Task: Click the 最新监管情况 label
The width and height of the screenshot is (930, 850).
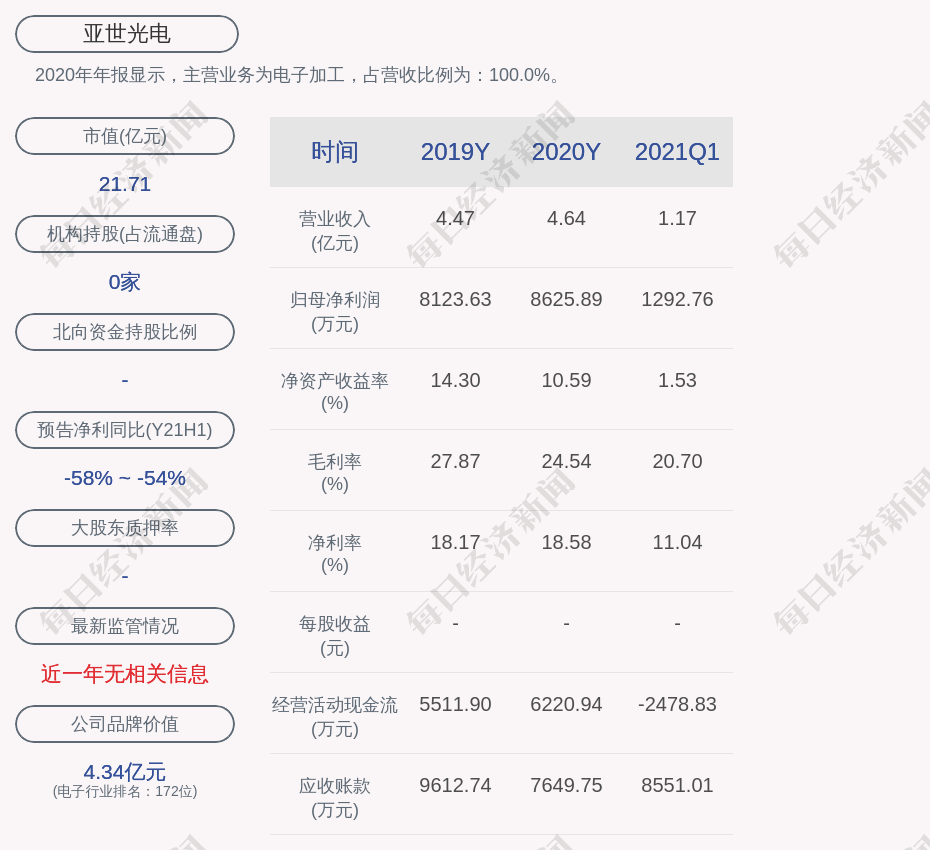Action: [125, 626]
